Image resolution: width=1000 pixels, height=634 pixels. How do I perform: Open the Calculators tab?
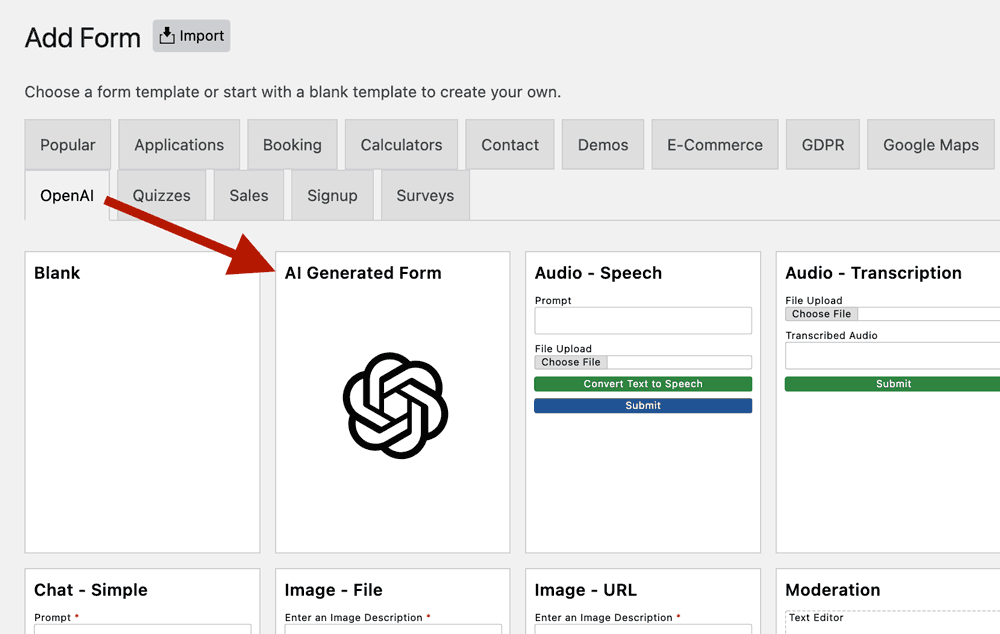coord(401,145)
